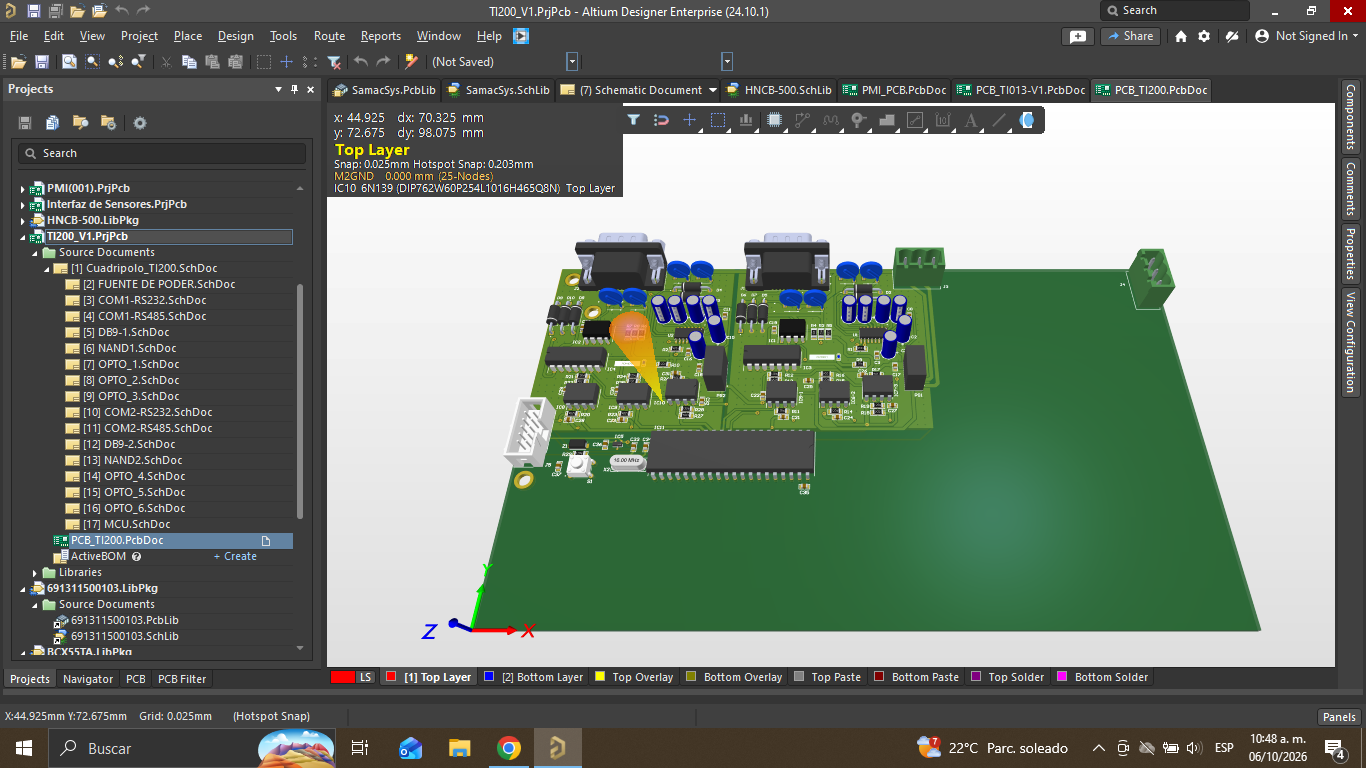Toggle the Snap magnet icon

pos(661,120)
